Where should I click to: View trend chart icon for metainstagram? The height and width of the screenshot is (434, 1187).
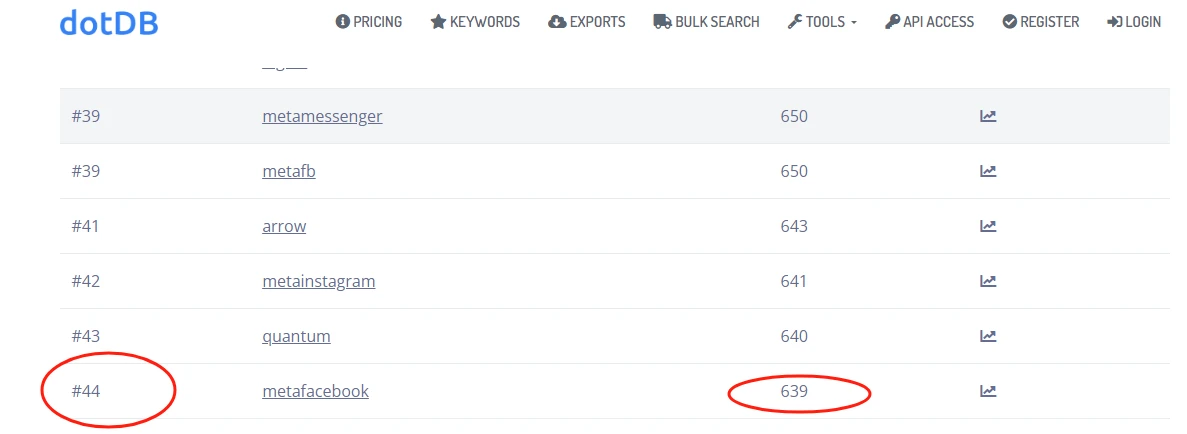pyautogui.click(x=988, y=281)
